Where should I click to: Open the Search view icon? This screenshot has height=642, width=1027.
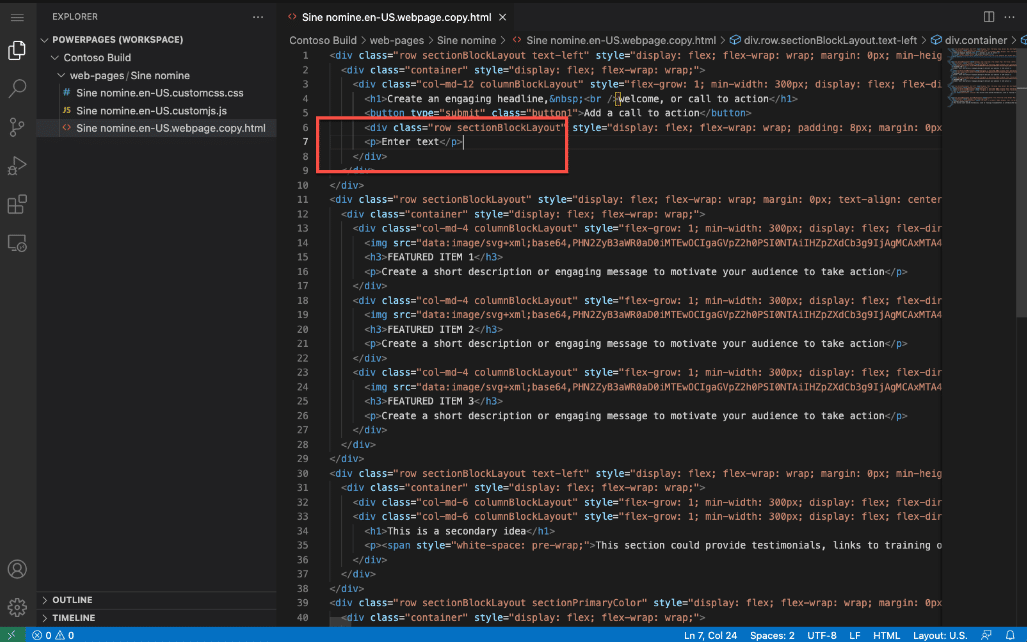(x=17, y=88)
